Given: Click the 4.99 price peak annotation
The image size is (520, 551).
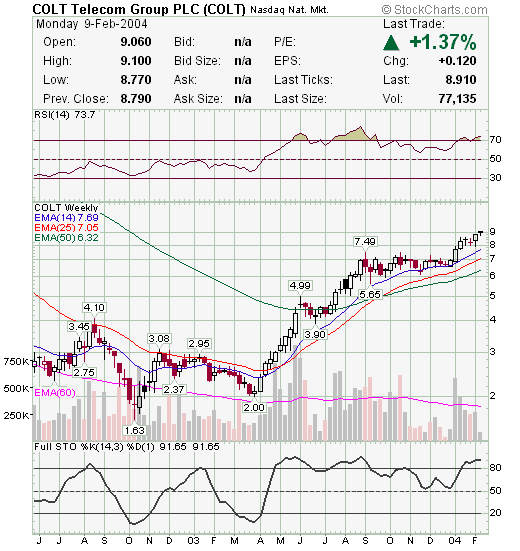Looking at the screenshot, I should [300, 285].
